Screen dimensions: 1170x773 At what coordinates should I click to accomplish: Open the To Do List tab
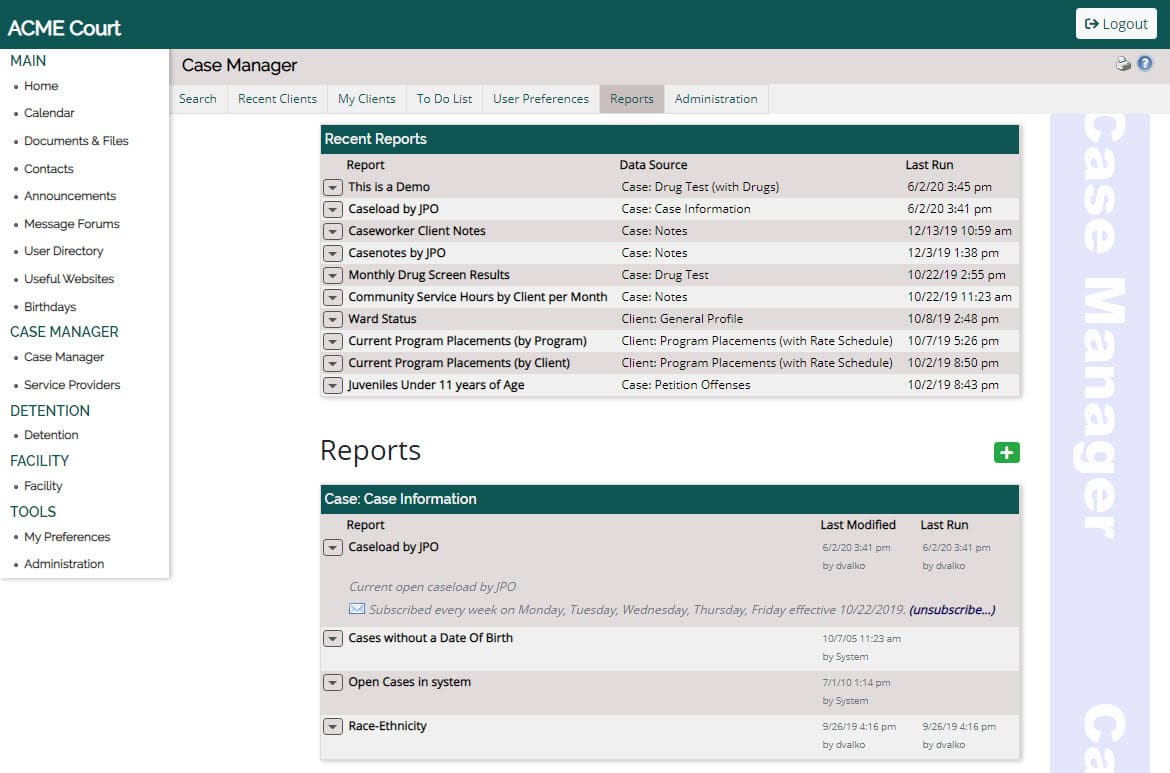pyautogui.click(x=444, y=98)
